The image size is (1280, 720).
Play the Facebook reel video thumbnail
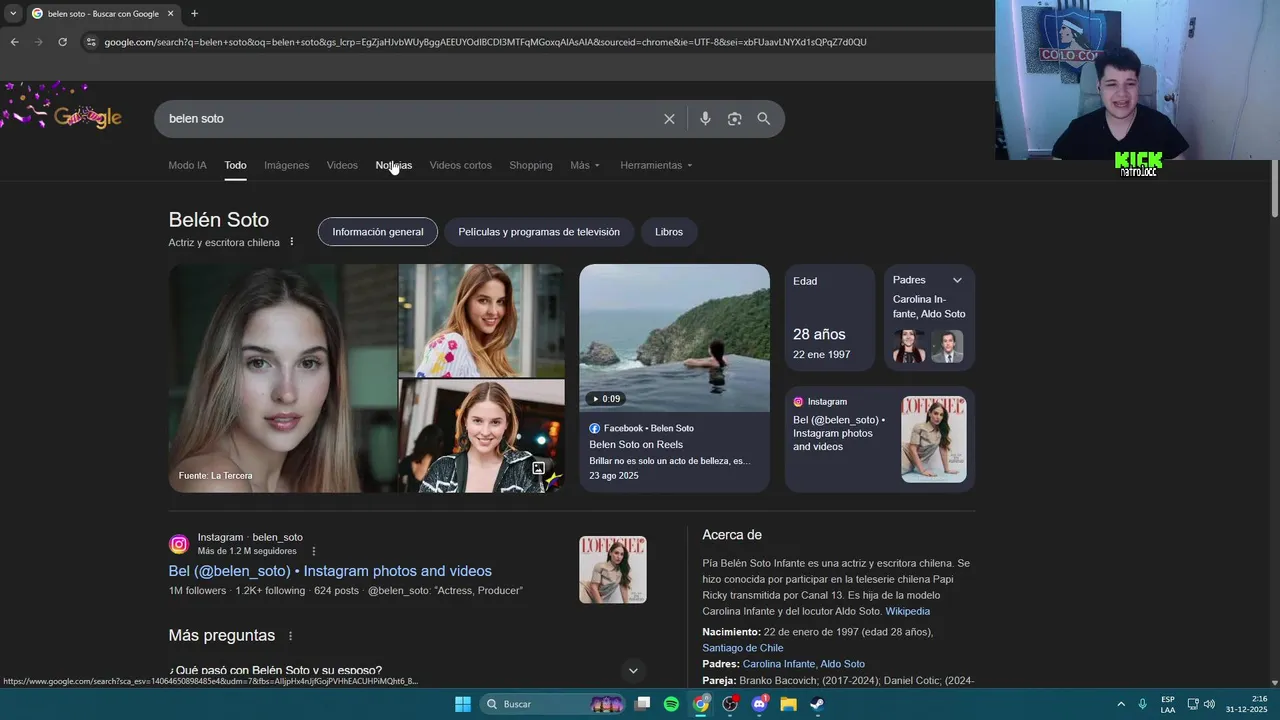(675, 338)
